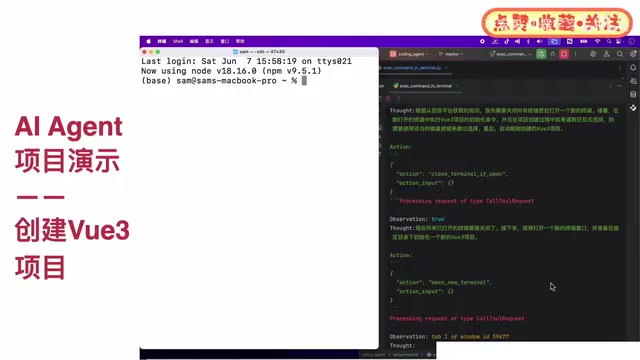Click the red Stop button in IDE toolbar
Image resolution: width=640 pixels, height=360 pixels.
coord(564,54)
